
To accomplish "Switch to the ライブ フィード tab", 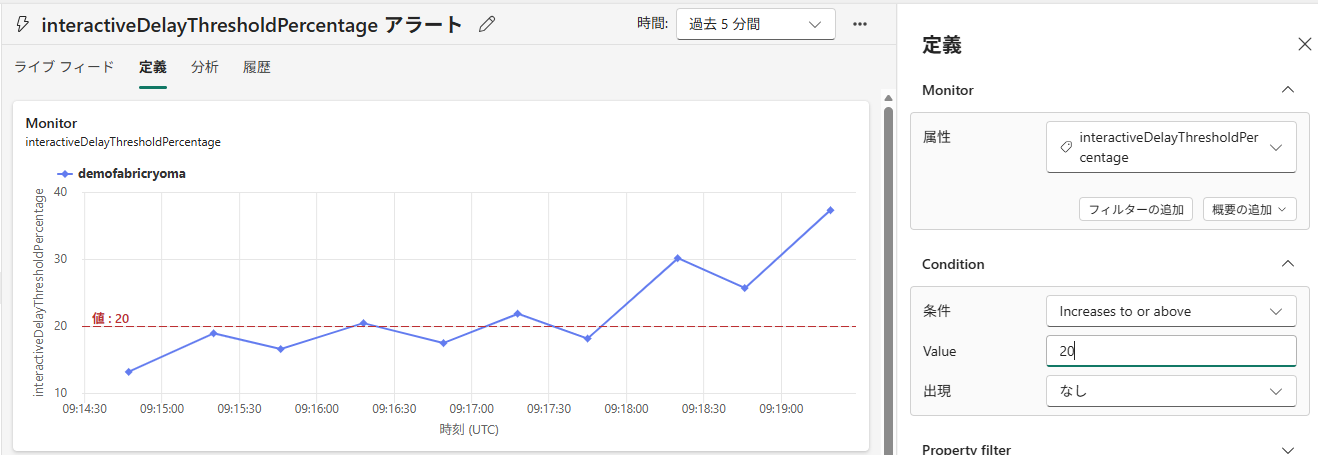I will pos(64,67).
